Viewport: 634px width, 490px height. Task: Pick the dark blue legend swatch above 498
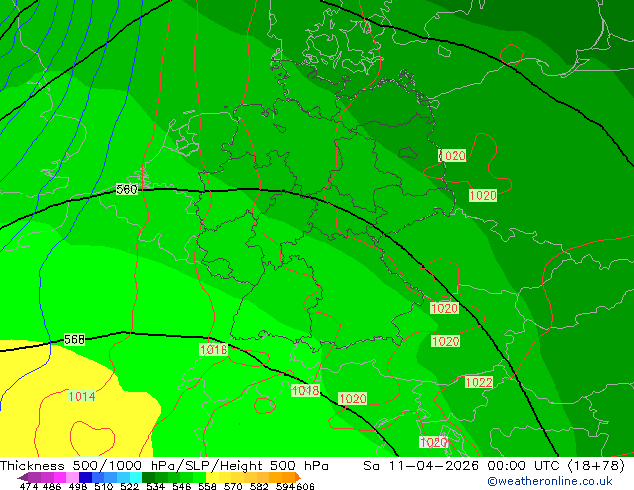click(x=84, y=477)
